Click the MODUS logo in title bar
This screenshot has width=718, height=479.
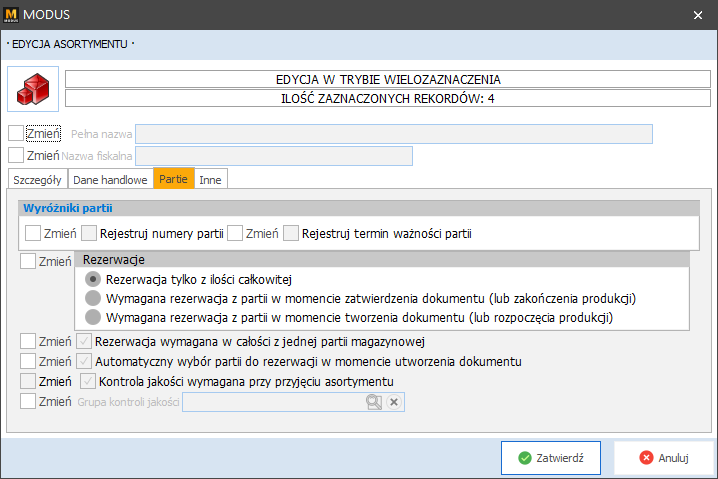pos(12,14)
